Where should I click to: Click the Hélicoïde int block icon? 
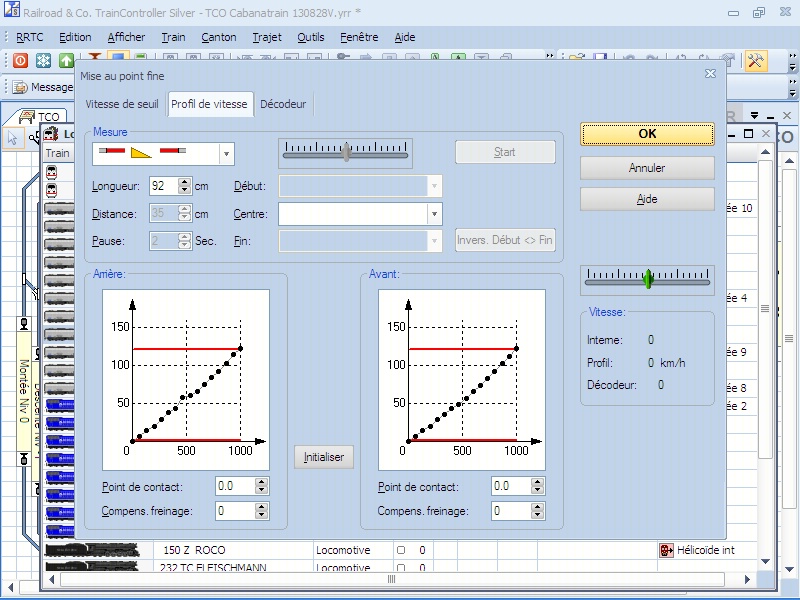click(666, 550)
